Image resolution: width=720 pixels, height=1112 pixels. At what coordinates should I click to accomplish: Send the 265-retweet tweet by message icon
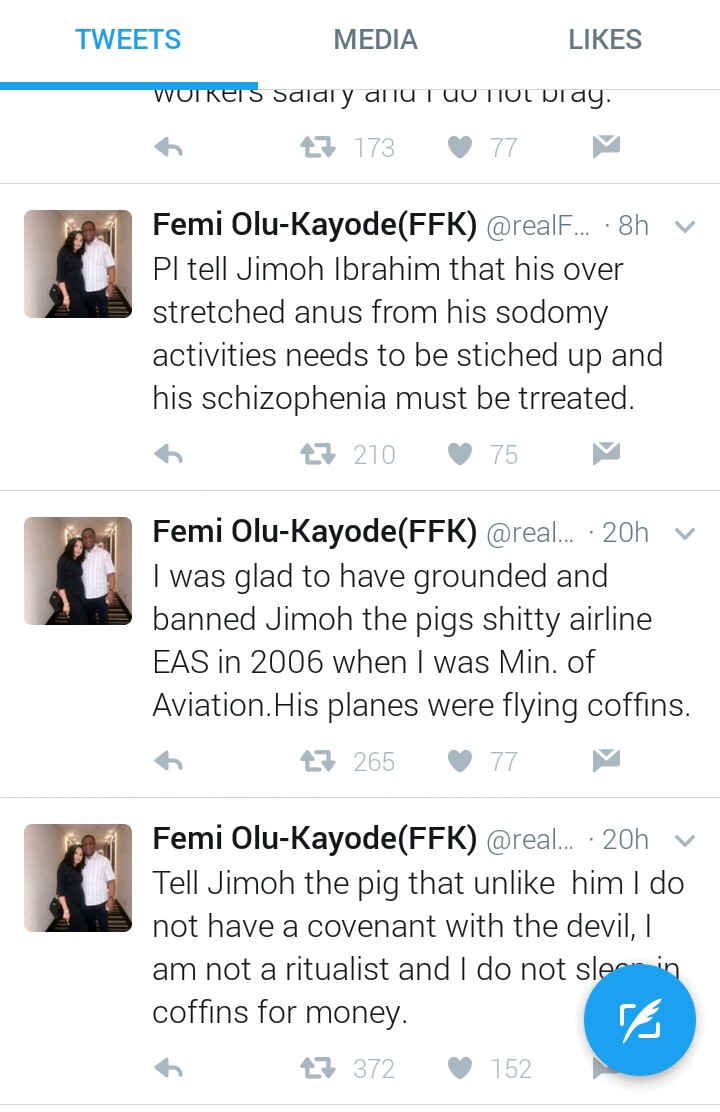tap(606, 762)
